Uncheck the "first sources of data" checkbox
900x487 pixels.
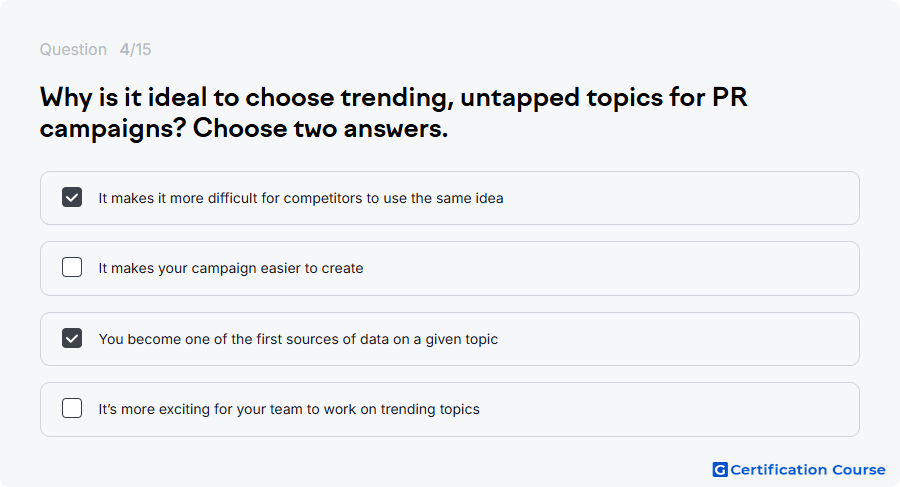point(72,338)
